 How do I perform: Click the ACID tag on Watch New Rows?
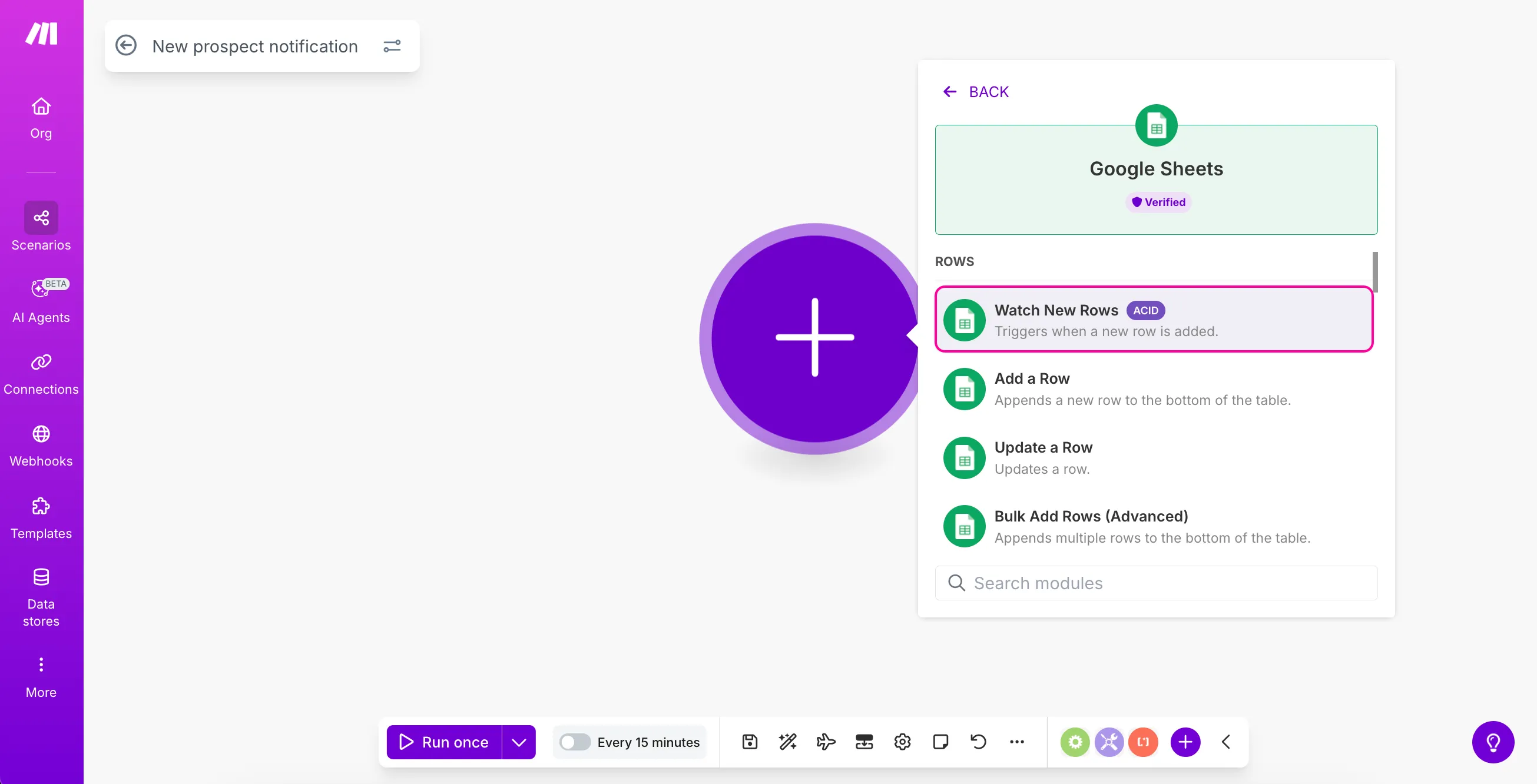(1145, 311)
